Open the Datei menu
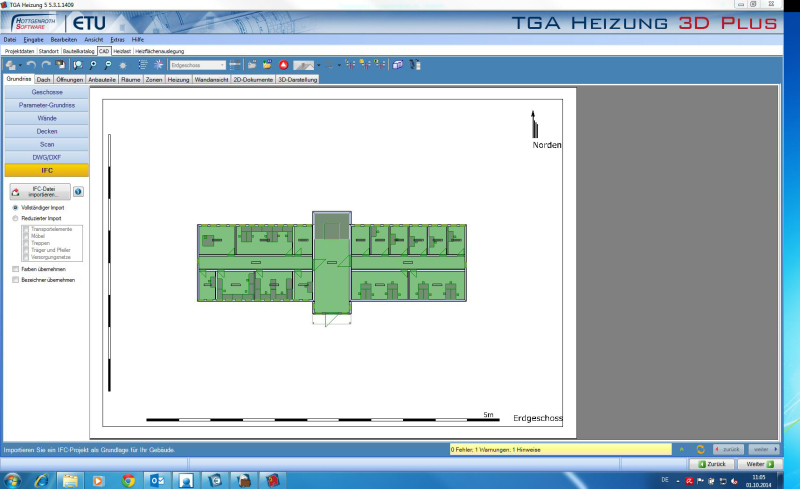This screenshot has height=489, width=800. click(10, 39)
